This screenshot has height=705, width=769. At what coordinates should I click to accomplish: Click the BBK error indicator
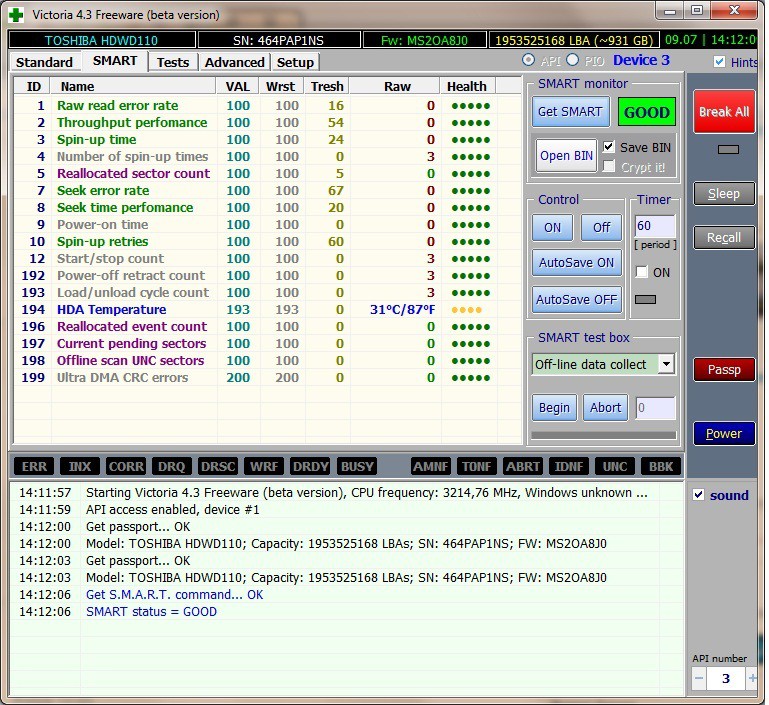[x=661, y=466]
